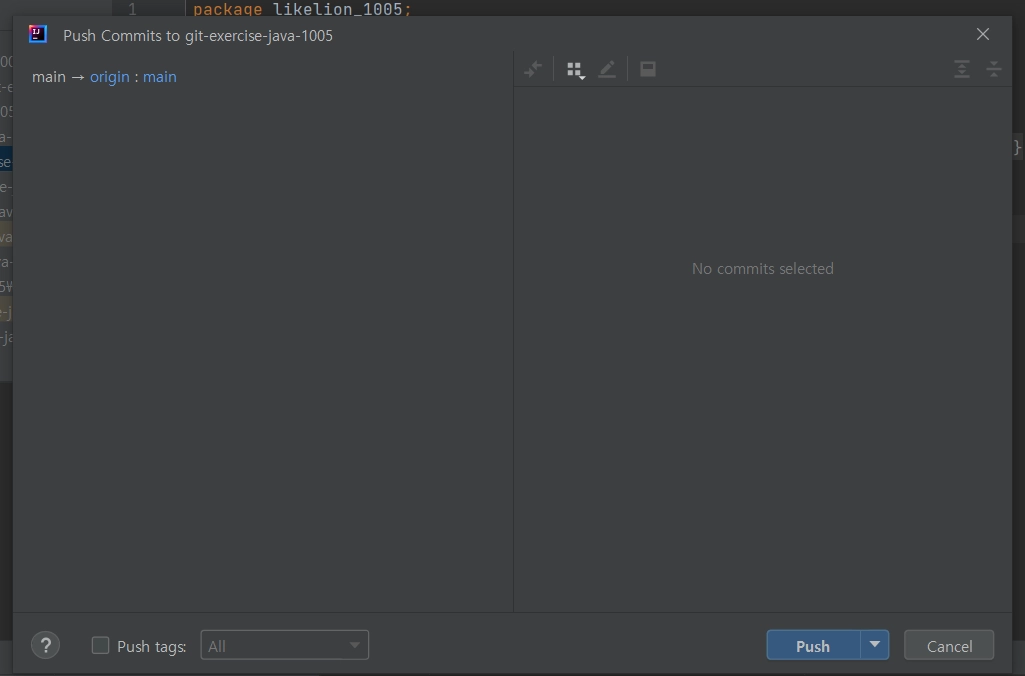The image size is (1025, 676).
Task: Open the Push tags 'All' dropdown
Action: [284, 645]
